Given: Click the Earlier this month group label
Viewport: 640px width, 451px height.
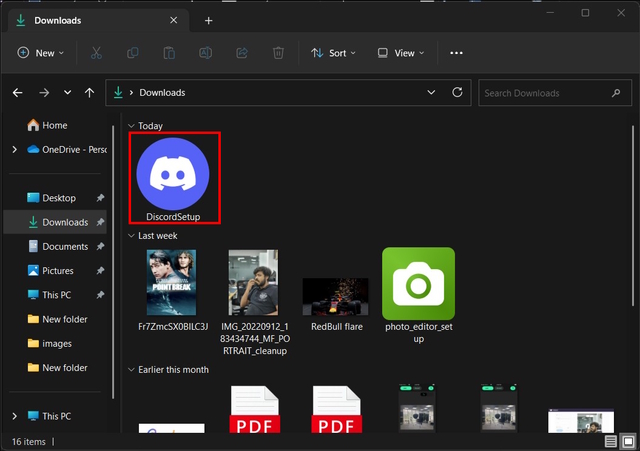Looking at the screenshot, I should [x=173, y=370].
